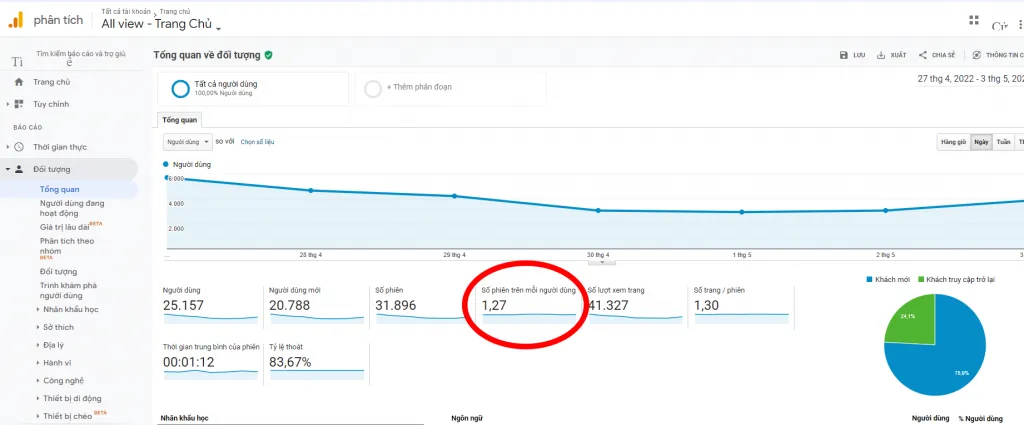Click the green Khách truy cập trở lại swatch

pyautogui.click(x=921, y=279)
